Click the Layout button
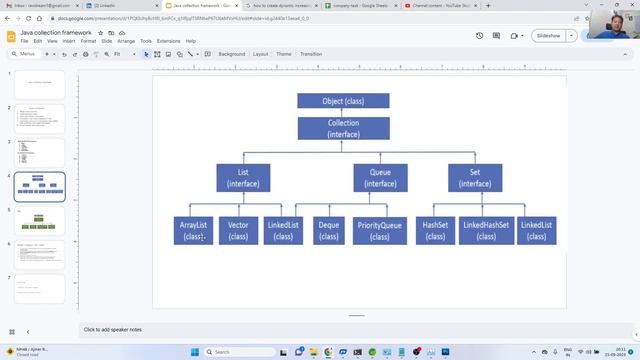The image size is (640, 360). 260,54
